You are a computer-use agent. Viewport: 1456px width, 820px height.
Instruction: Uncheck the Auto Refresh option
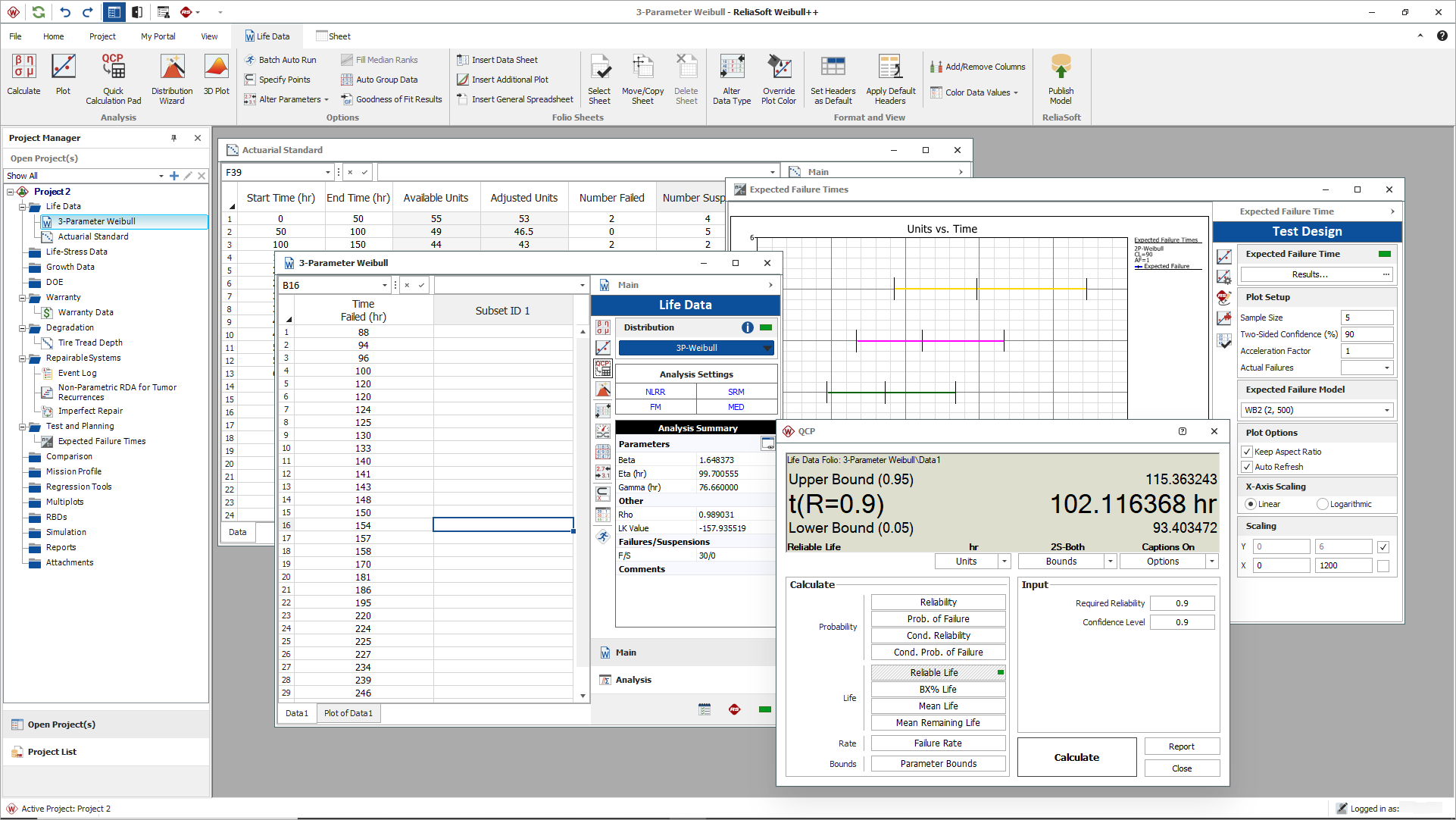click(x=1247, y=467)
